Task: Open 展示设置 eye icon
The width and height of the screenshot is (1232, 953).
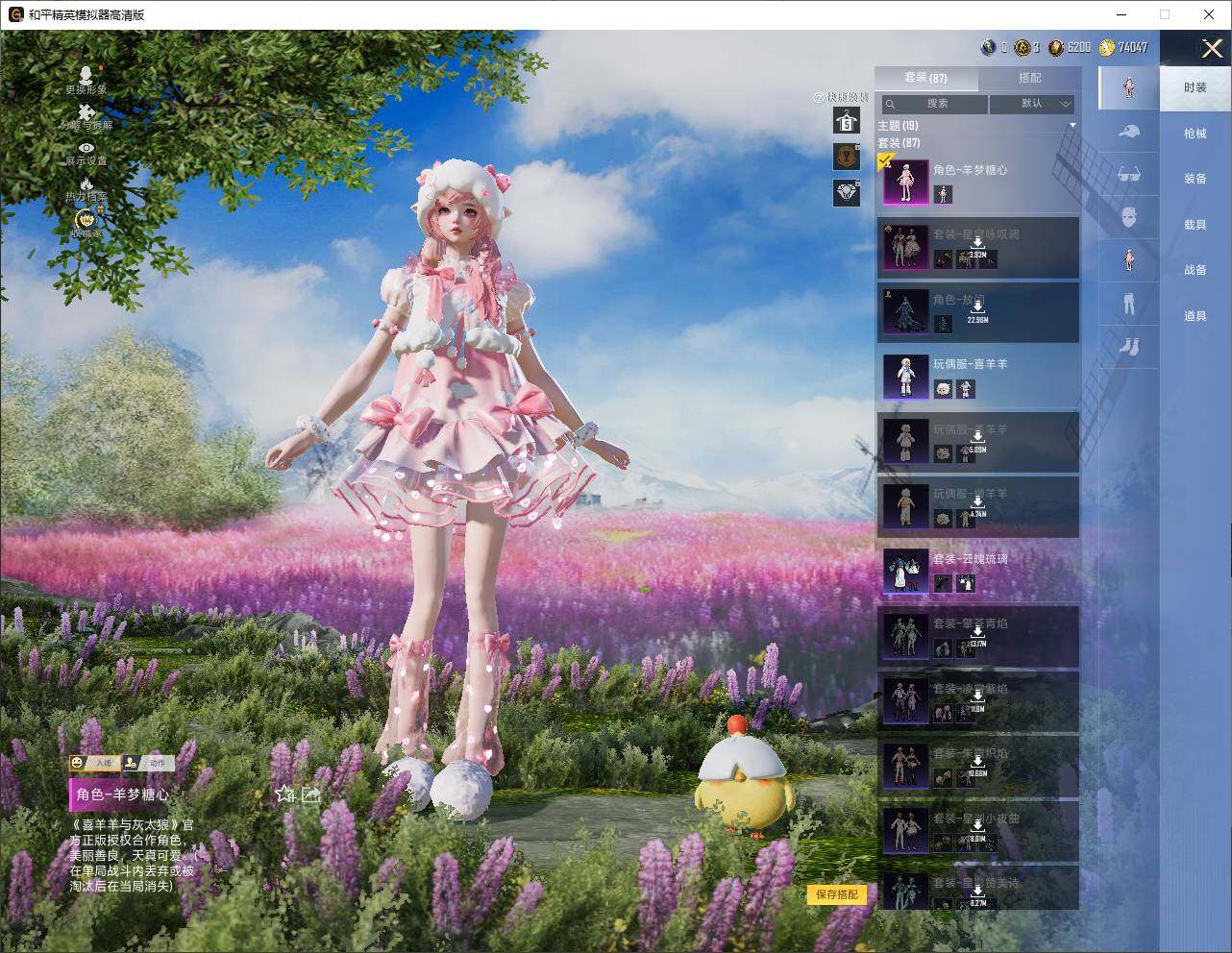Action: (x=86, y=148)
